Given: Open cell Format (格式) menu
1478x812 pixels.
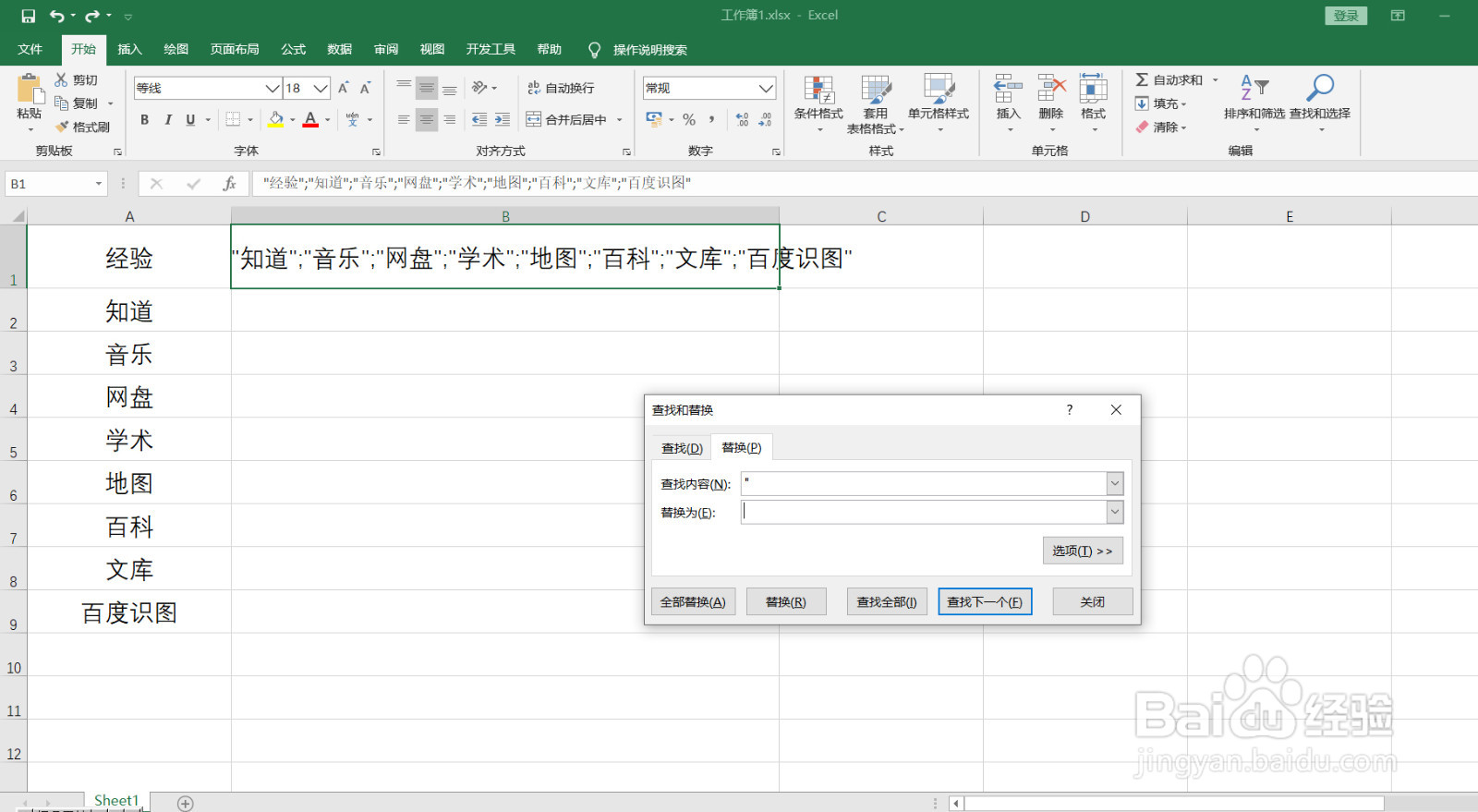Looking at the screenshot, I should 1094,102.
